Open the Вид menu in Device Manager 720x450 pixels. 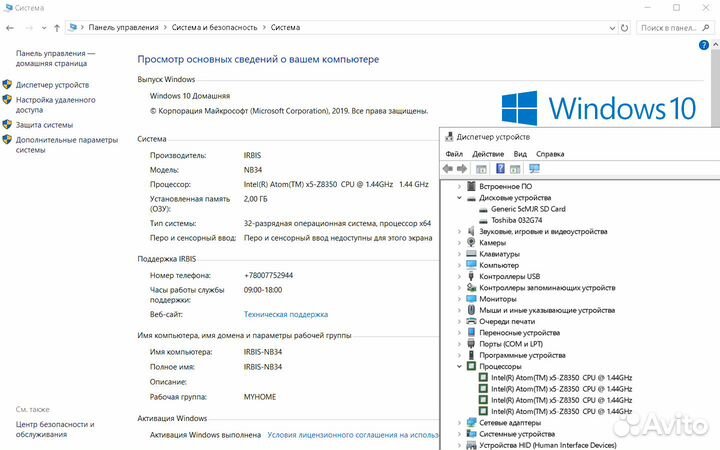point(520,154)
